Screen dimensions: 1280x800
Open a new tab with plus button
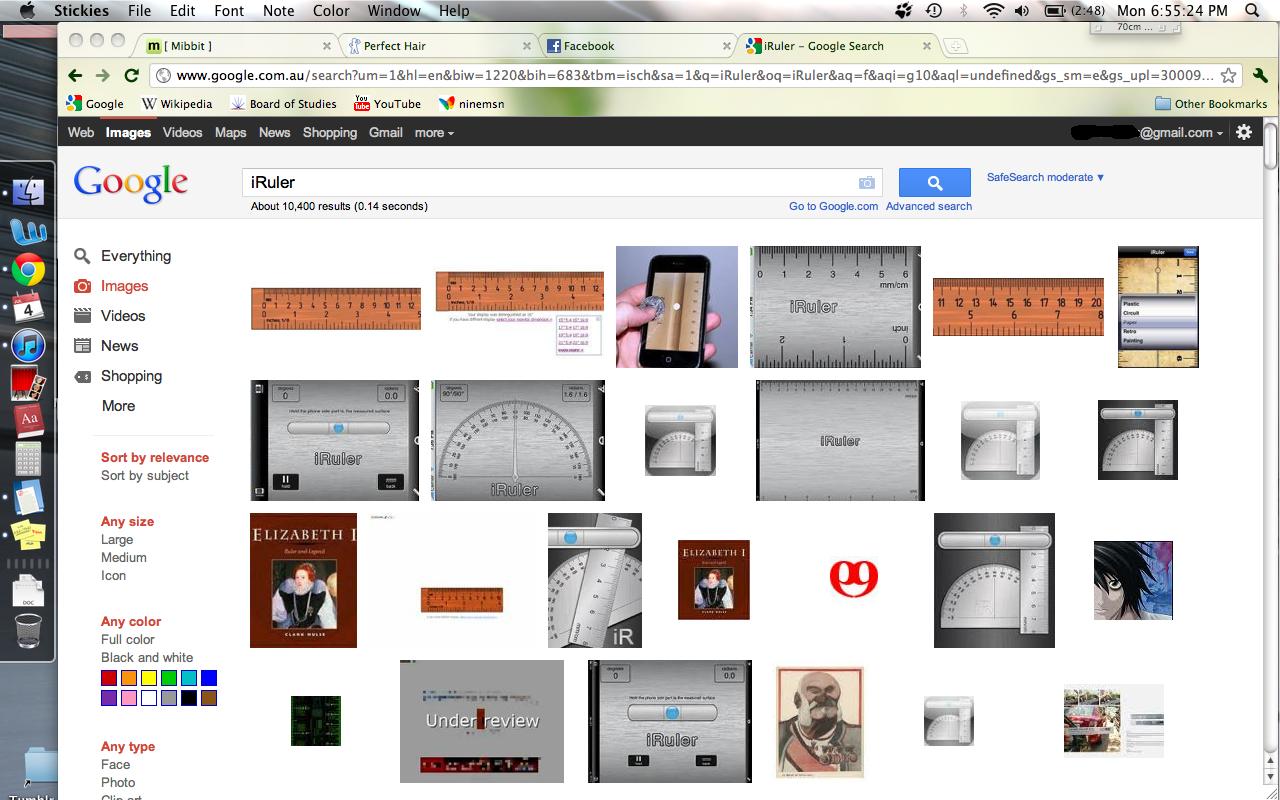954,46
